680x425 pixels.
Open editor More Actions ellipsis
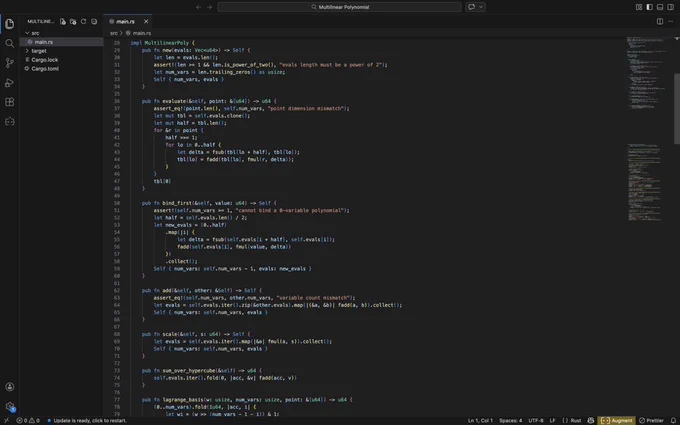(x=670, y=21)
